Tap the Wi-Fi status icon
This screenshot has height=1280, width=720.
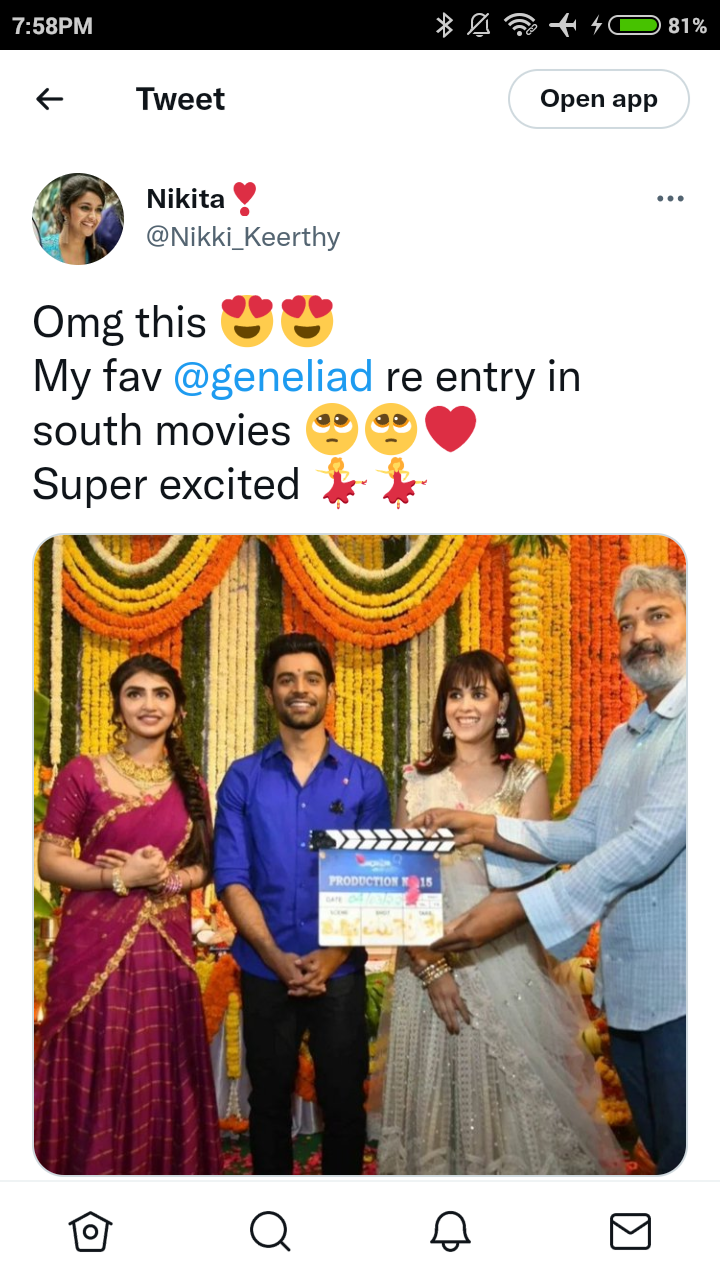521,25
